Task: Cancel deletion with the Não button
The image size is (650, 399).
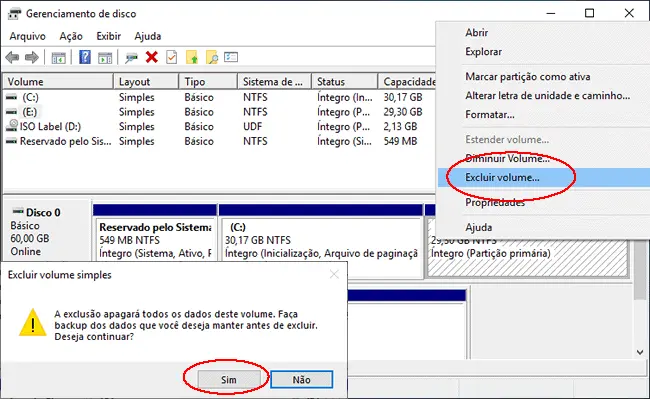Action: [301, 380]
